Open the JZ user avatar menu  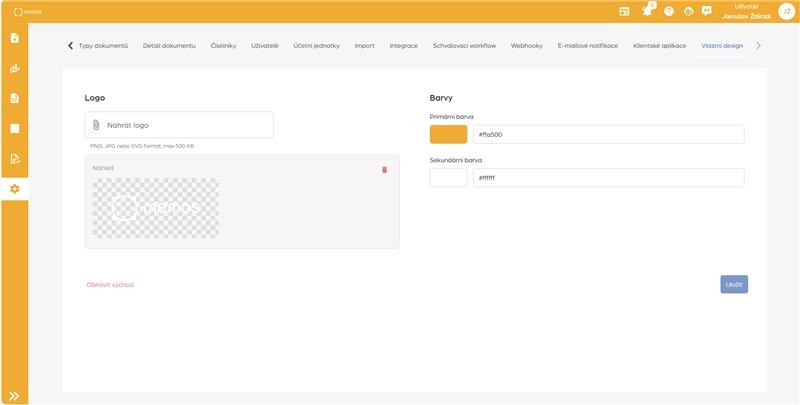(x=786, y=11)
